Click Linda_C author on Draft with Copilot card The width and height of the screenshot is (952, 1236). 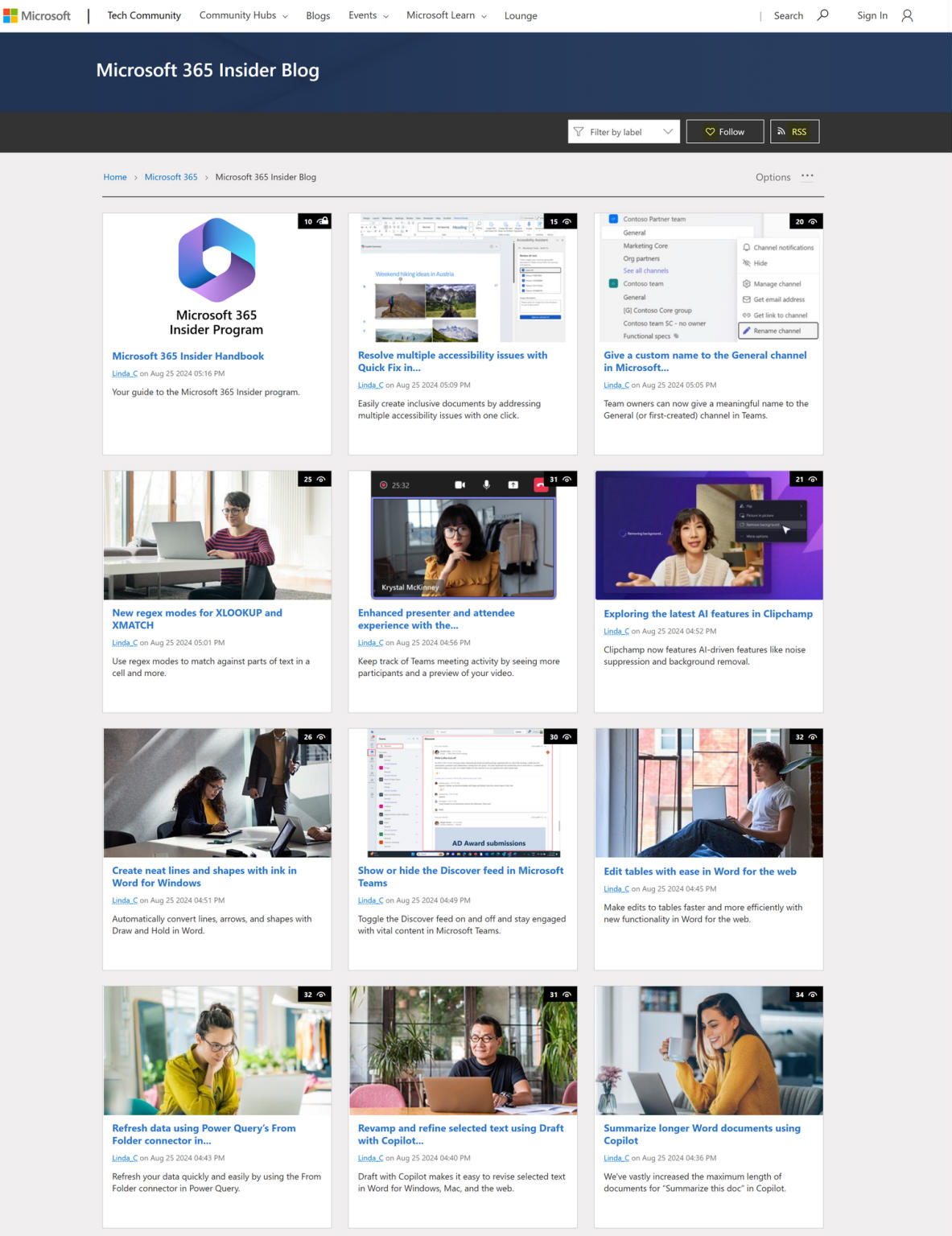[370, 1158]
